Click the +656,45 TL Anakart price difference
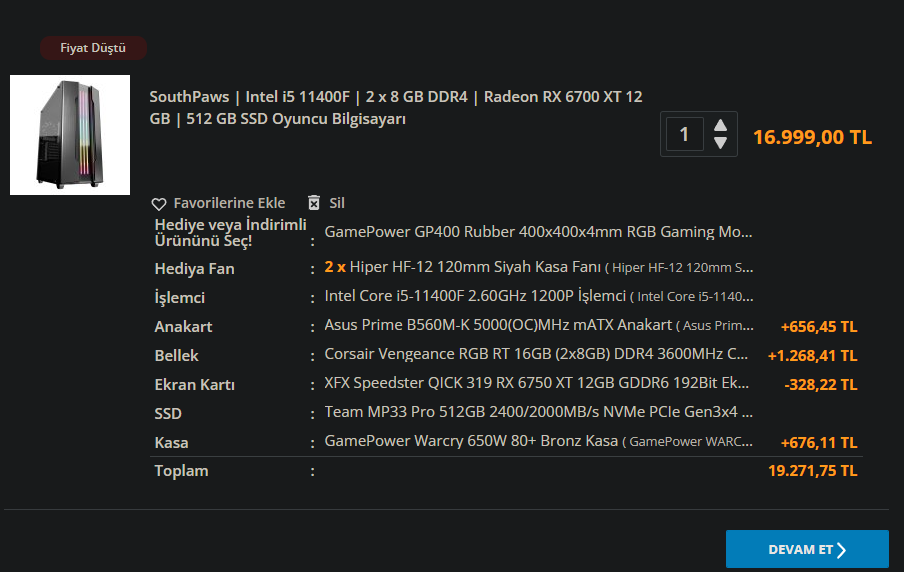This screenshot has width=904, height=572. coord(819,327)
